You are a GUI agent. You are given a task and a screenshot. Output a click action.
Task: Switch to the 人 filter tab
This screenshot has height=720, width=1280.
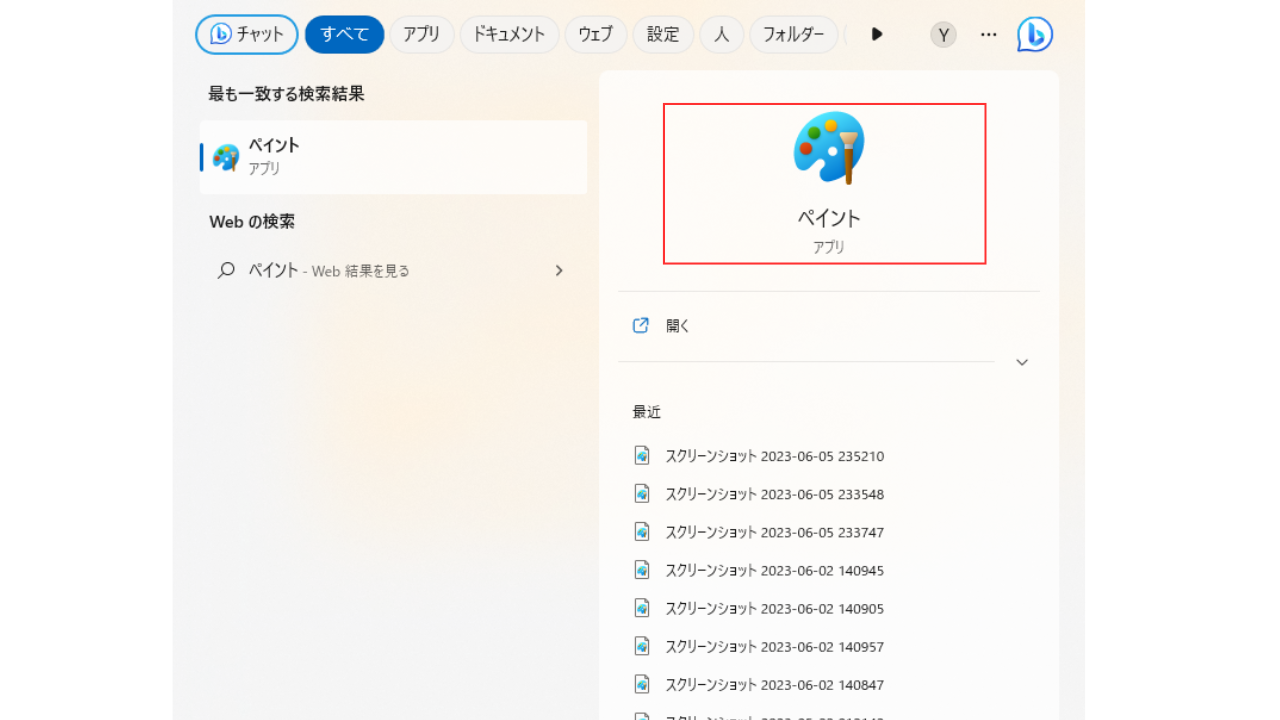pyautogui.click(x=721, y=34)
